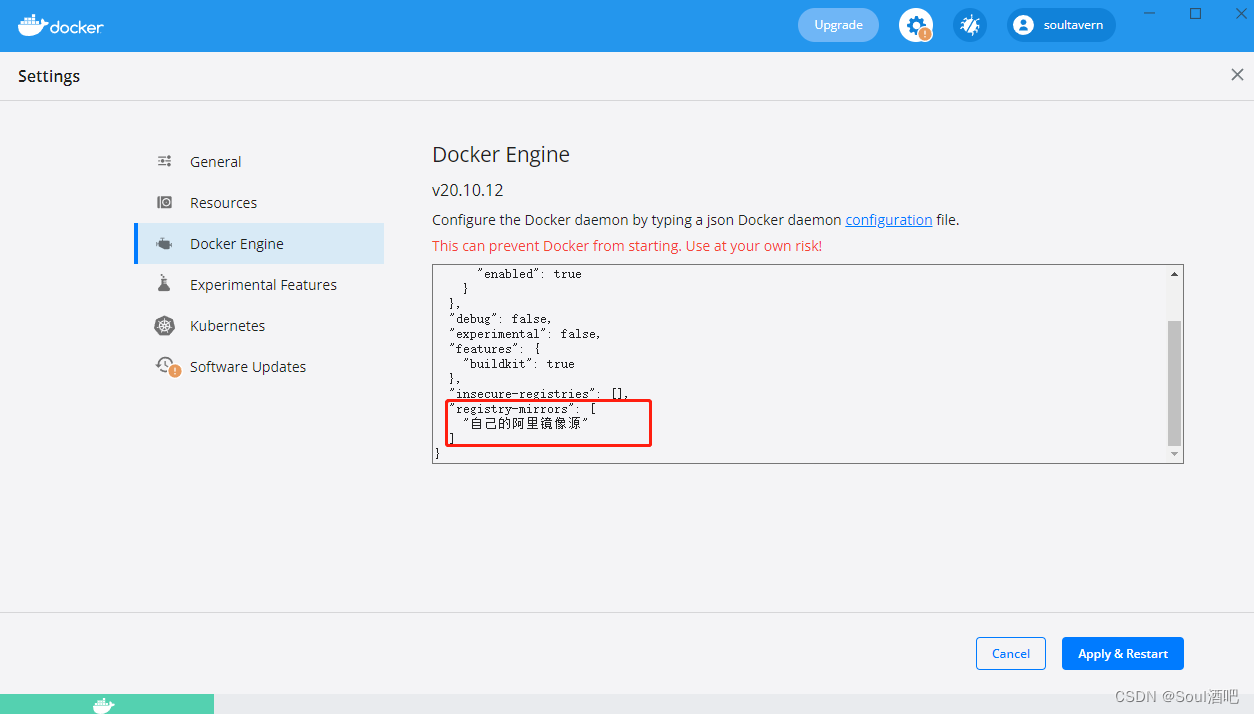Open the soultavern account menu
This screenshot has height=714, width=1254.
(x=1061, y=25)
